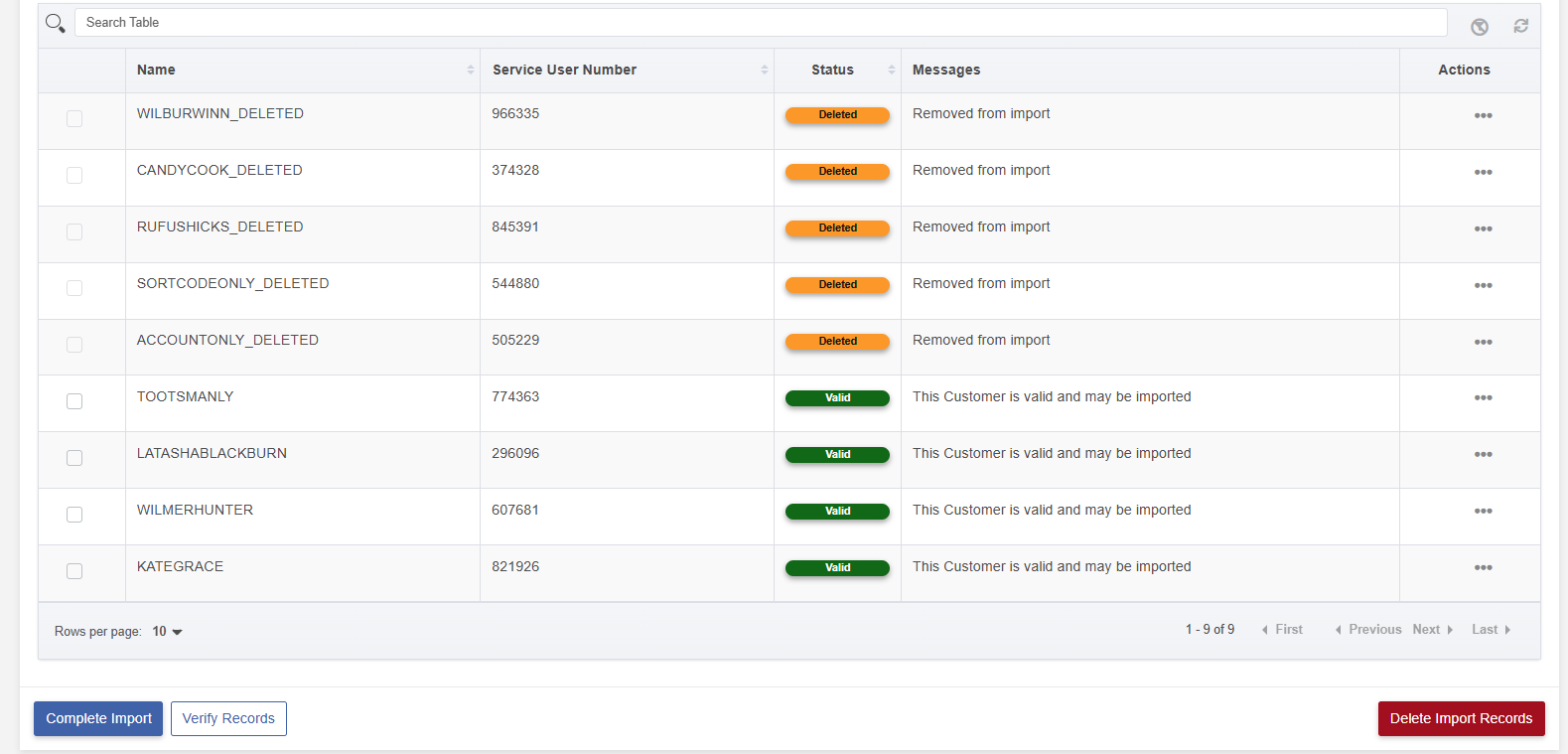The height and width of the screenshot is (754, 1568).
Task: Click service user number 544880
Action: click(x=515, y=283)
